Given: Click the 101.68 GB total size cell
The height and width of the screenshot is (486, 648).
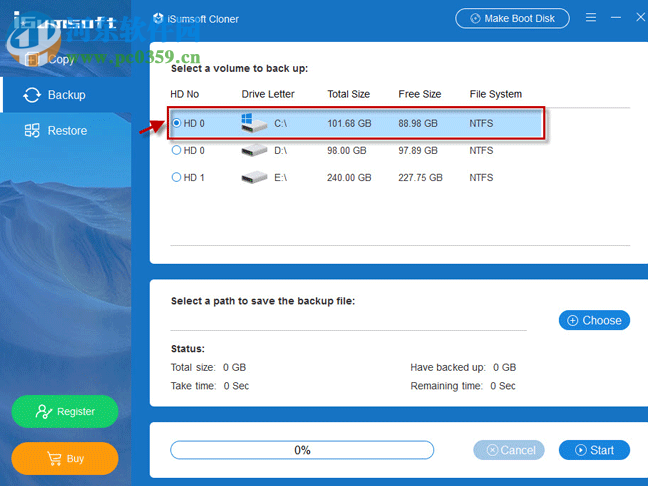Looking at the screenshot, I should point(349,124).
